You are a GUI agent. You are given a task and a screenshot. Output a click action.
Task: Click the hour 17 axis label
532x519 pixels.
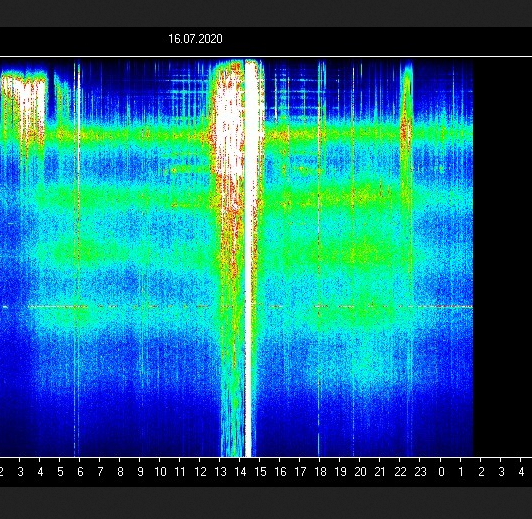(x=300, y=472)
